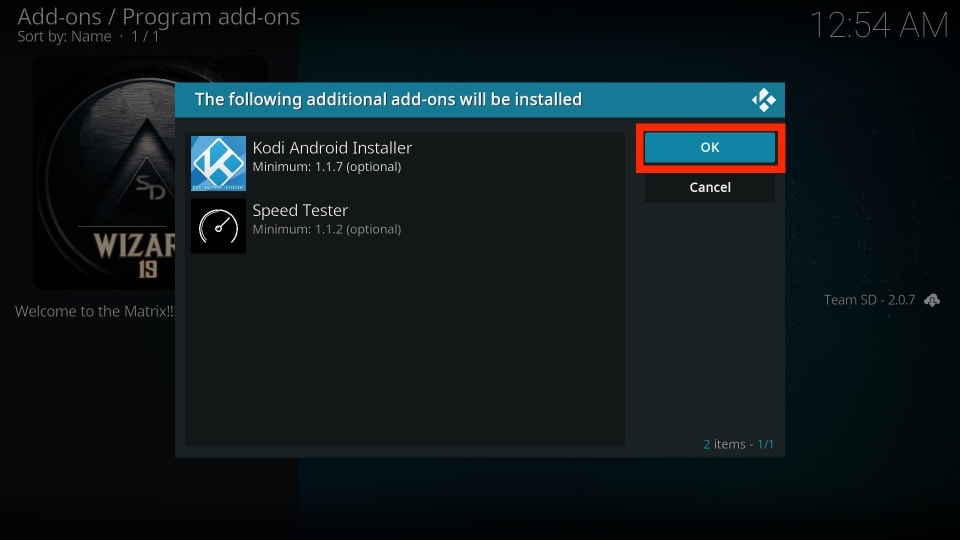Click the "2 items - 1/1" counter
Image resolution: width=960 pixels, height=540 pixels.
pos(738,444)
